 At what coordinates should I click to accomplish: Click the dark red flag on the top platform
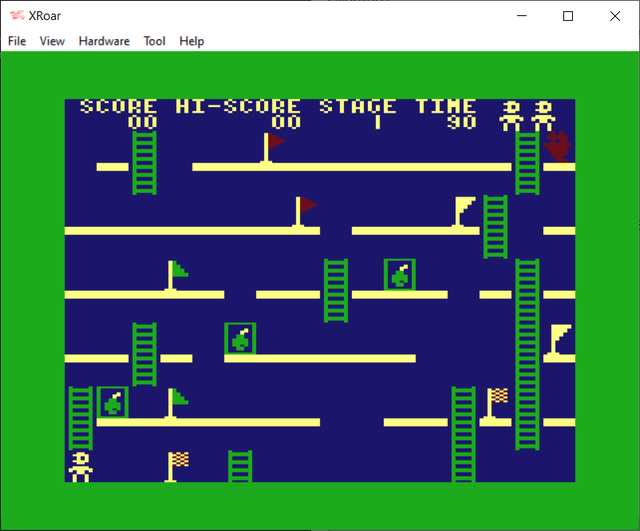click(x=273, y=148)
